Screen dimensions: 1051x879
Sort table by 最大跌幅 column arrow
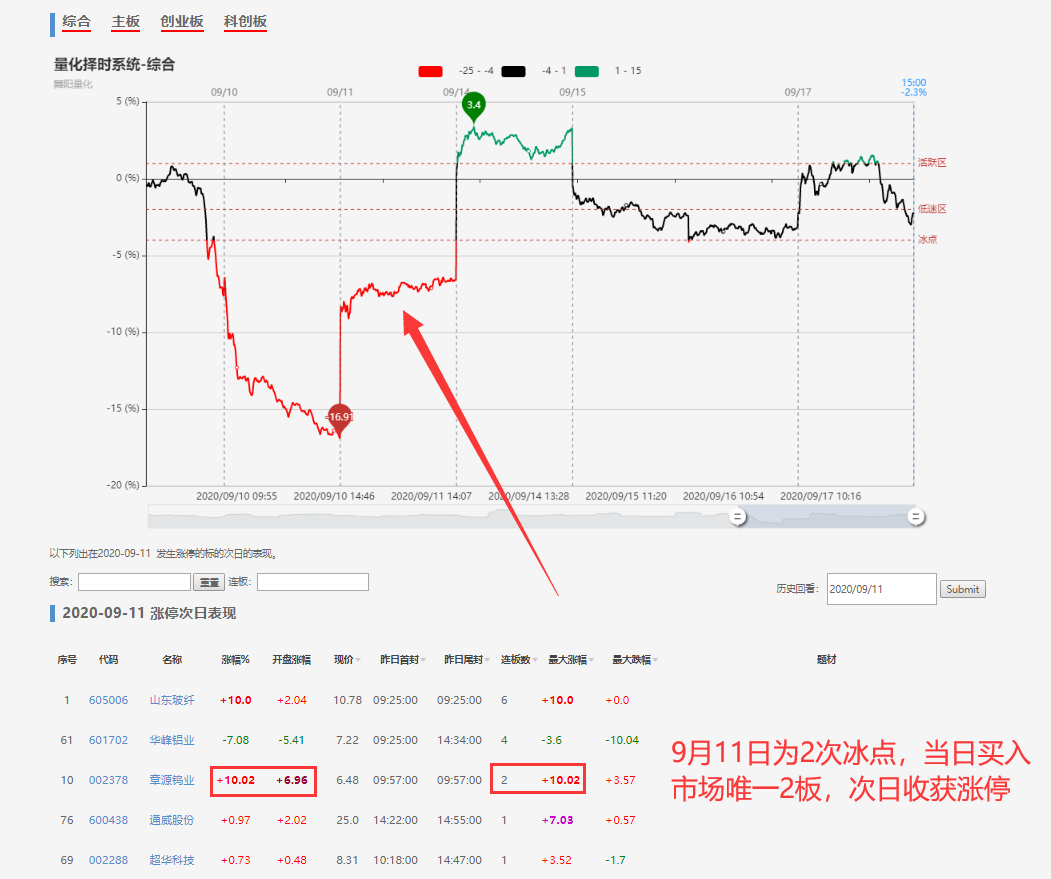pos(655,660)
